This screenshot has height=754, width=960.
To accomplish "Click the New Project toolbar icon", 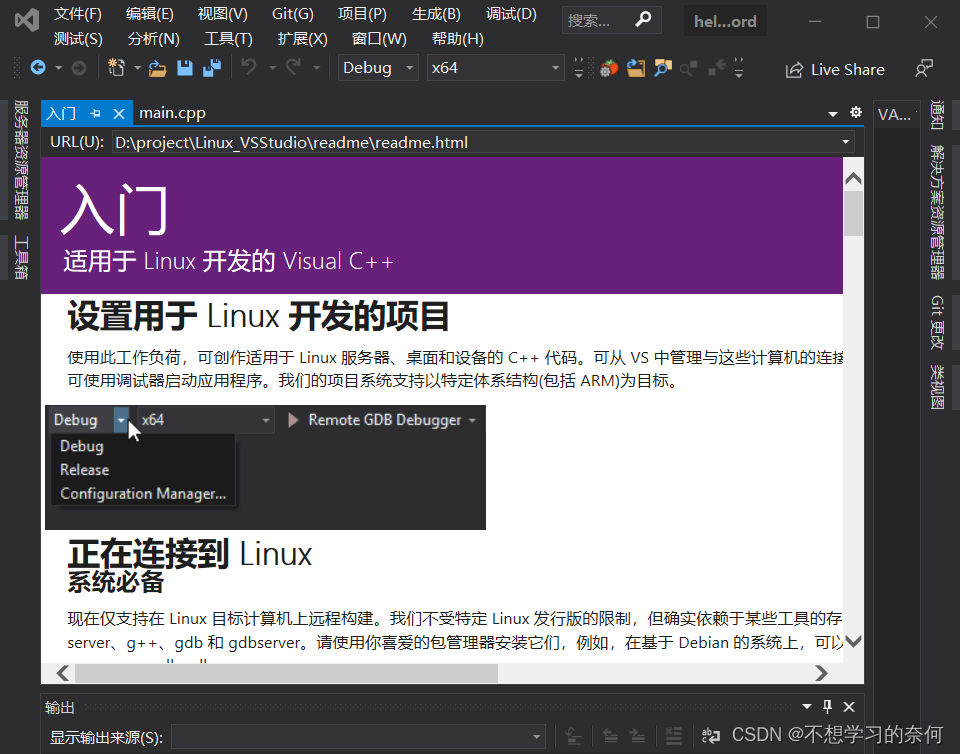I will (x=118, y=68).
